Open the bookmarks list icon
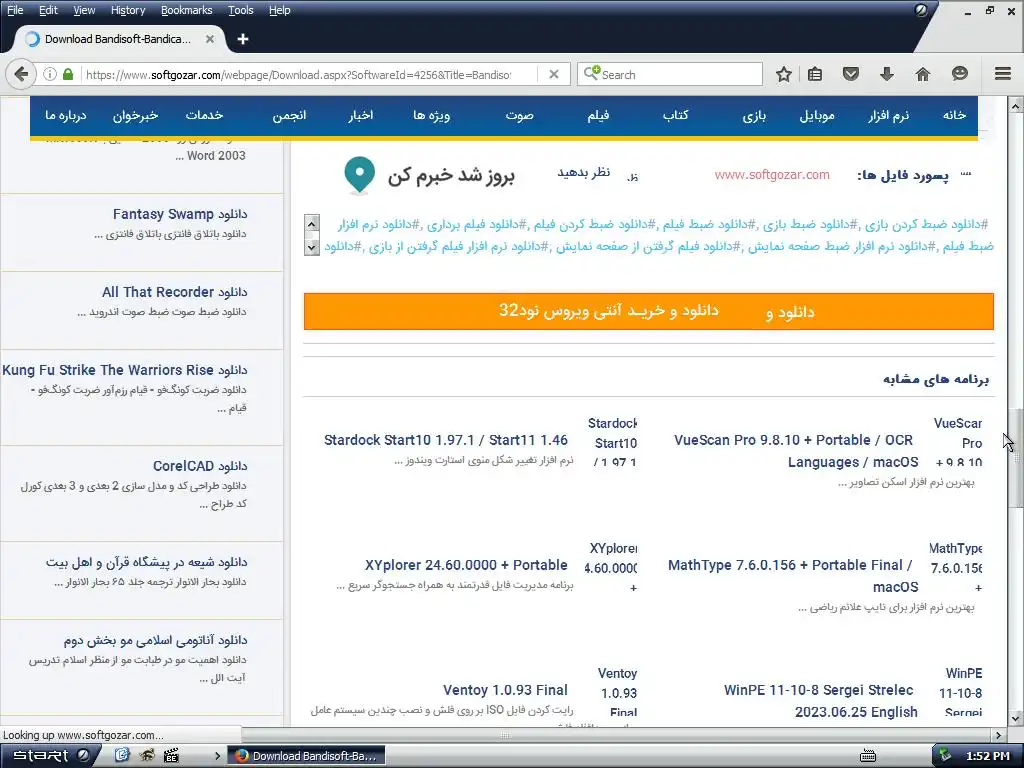This screenshot has width=1024, height=768. (814, 74)
